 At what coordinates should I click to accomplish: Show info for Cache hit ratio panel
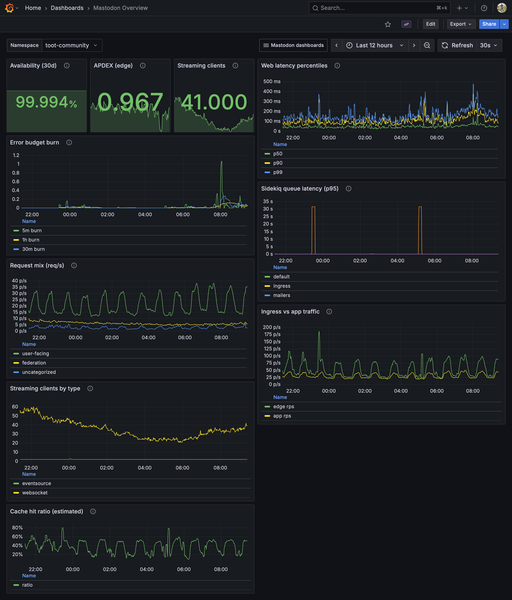coord(93,512)
